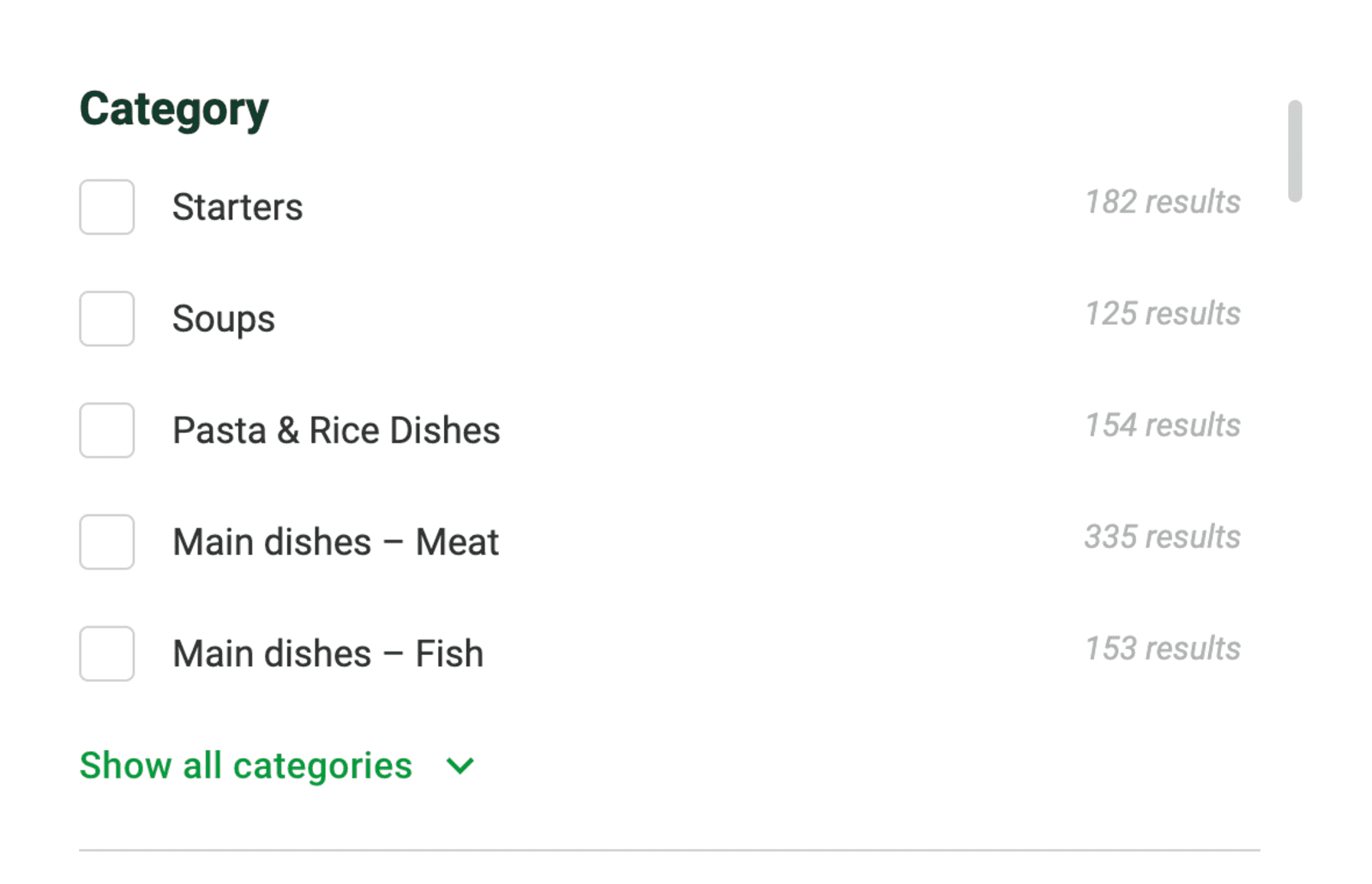Toggle the Main dishes – Fish checkbox

107,653
